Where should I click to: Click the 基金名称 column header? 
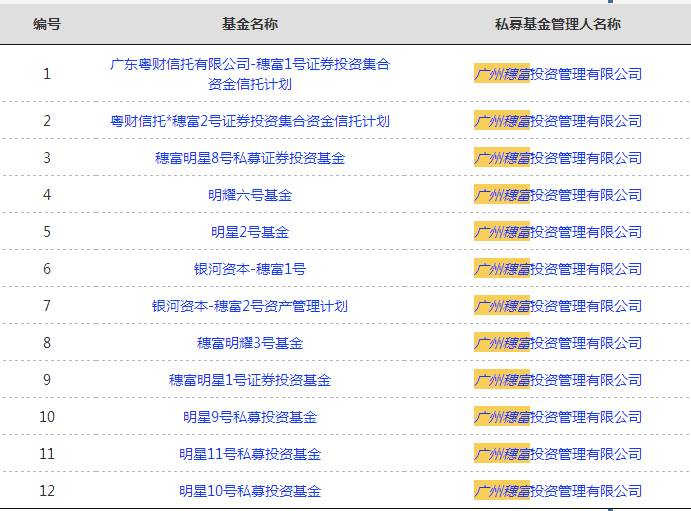[x=250, y=24]
